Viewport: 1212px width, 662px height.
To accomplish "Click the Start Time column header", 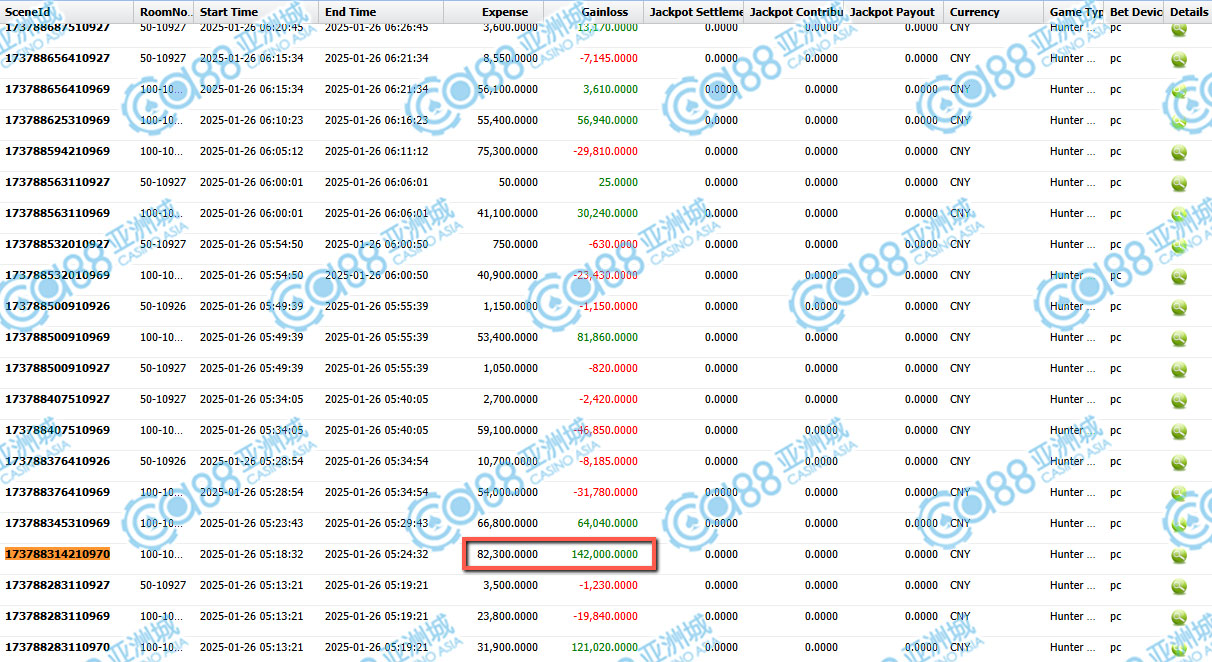I will click(256, 12).
